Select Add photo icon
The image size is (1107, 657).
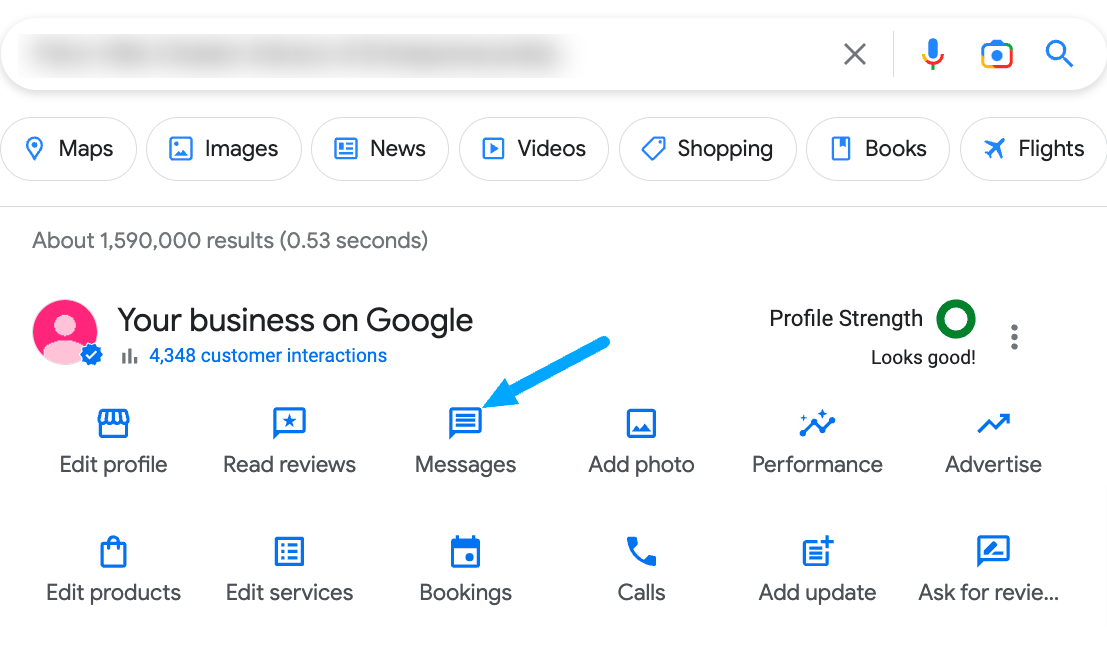641,424
